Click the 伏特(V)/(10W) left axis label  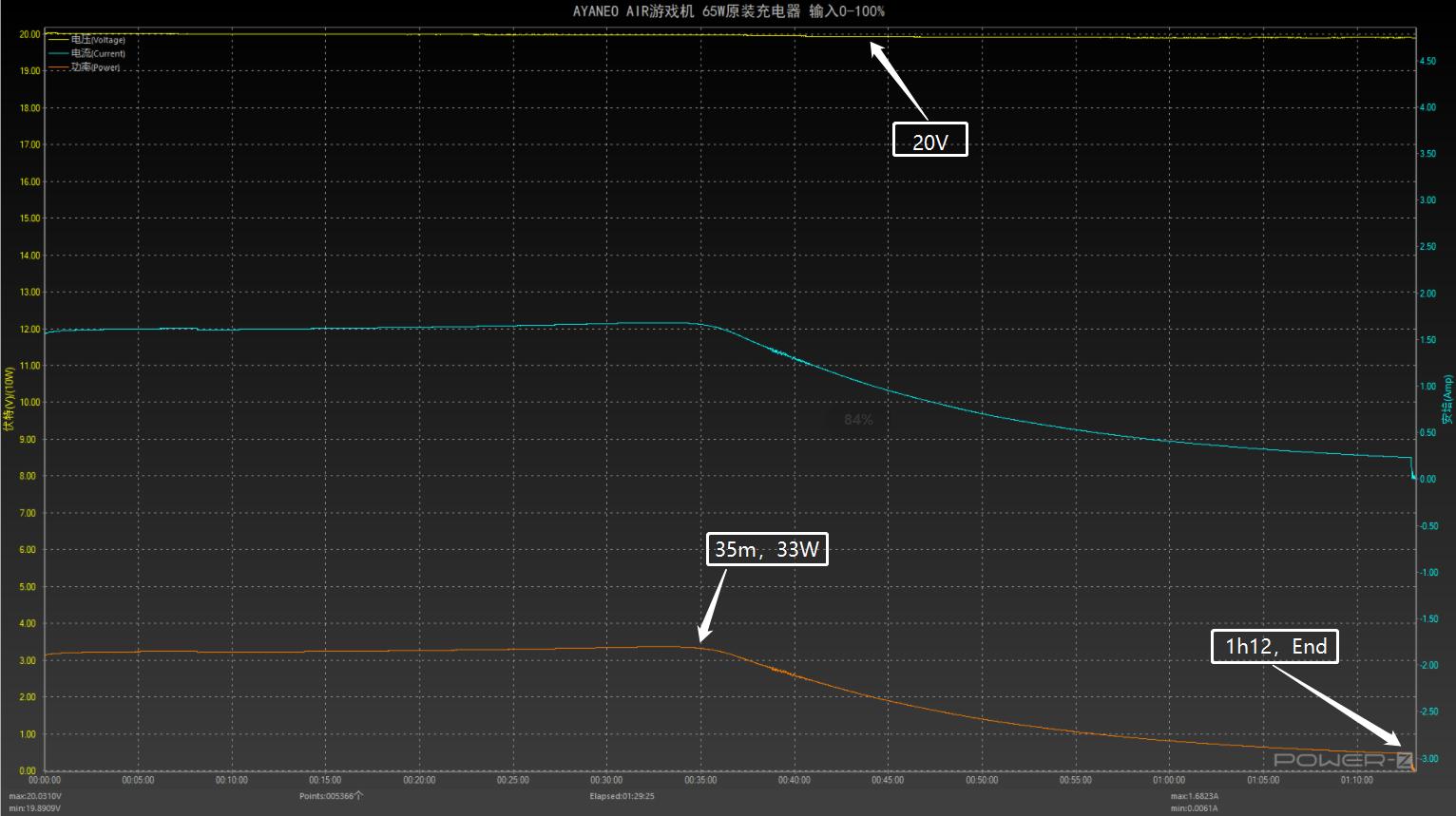(10, 400)
